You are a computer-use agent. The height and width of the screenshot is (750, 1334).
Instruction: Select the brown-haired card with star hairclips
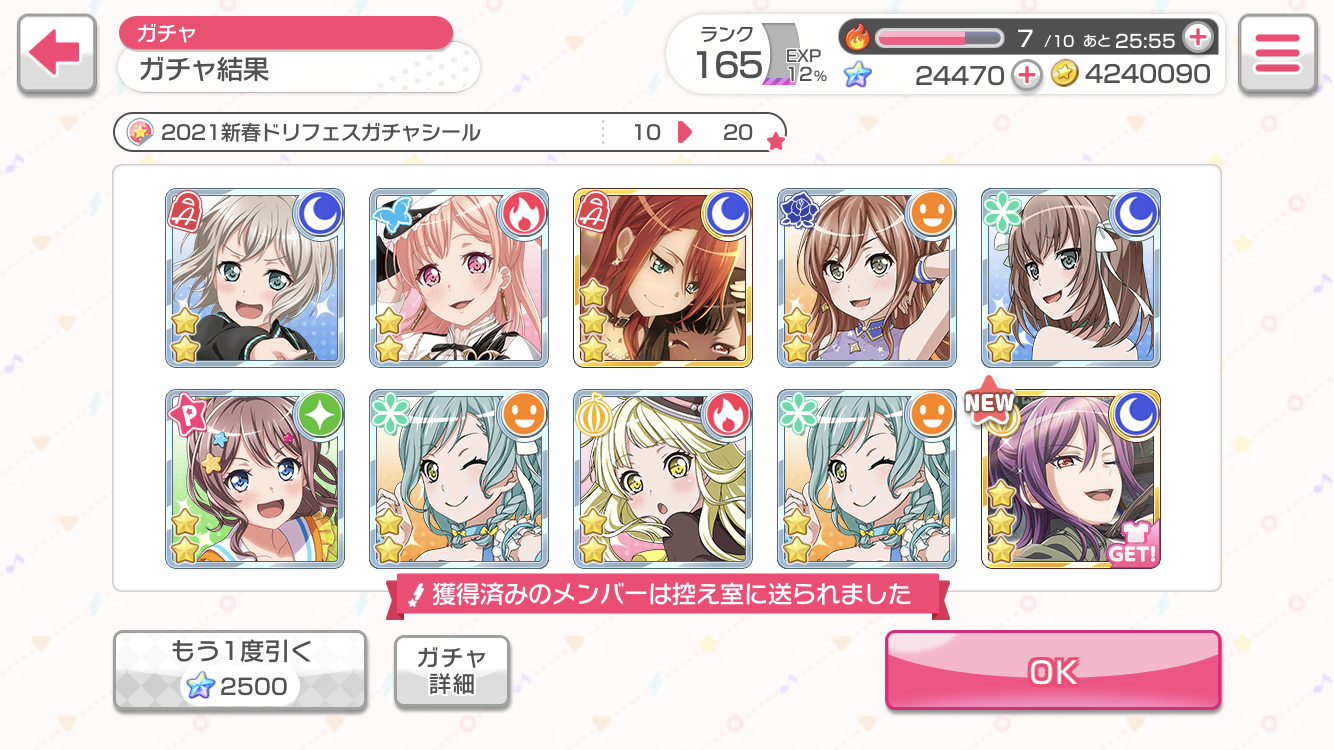click(x=255, y=479)
